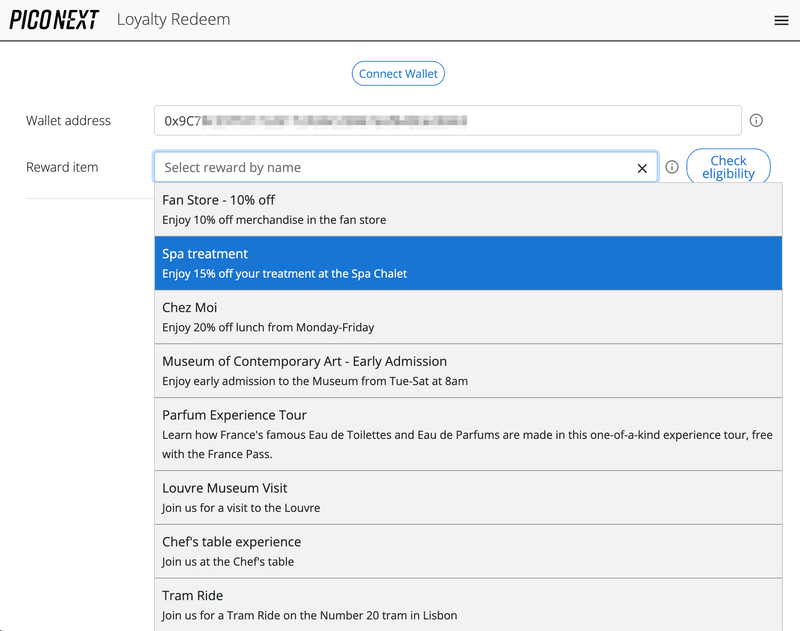This screenshot has height=631, width=800.
Task: Click the Reward item field label
Action: point(62,167)
